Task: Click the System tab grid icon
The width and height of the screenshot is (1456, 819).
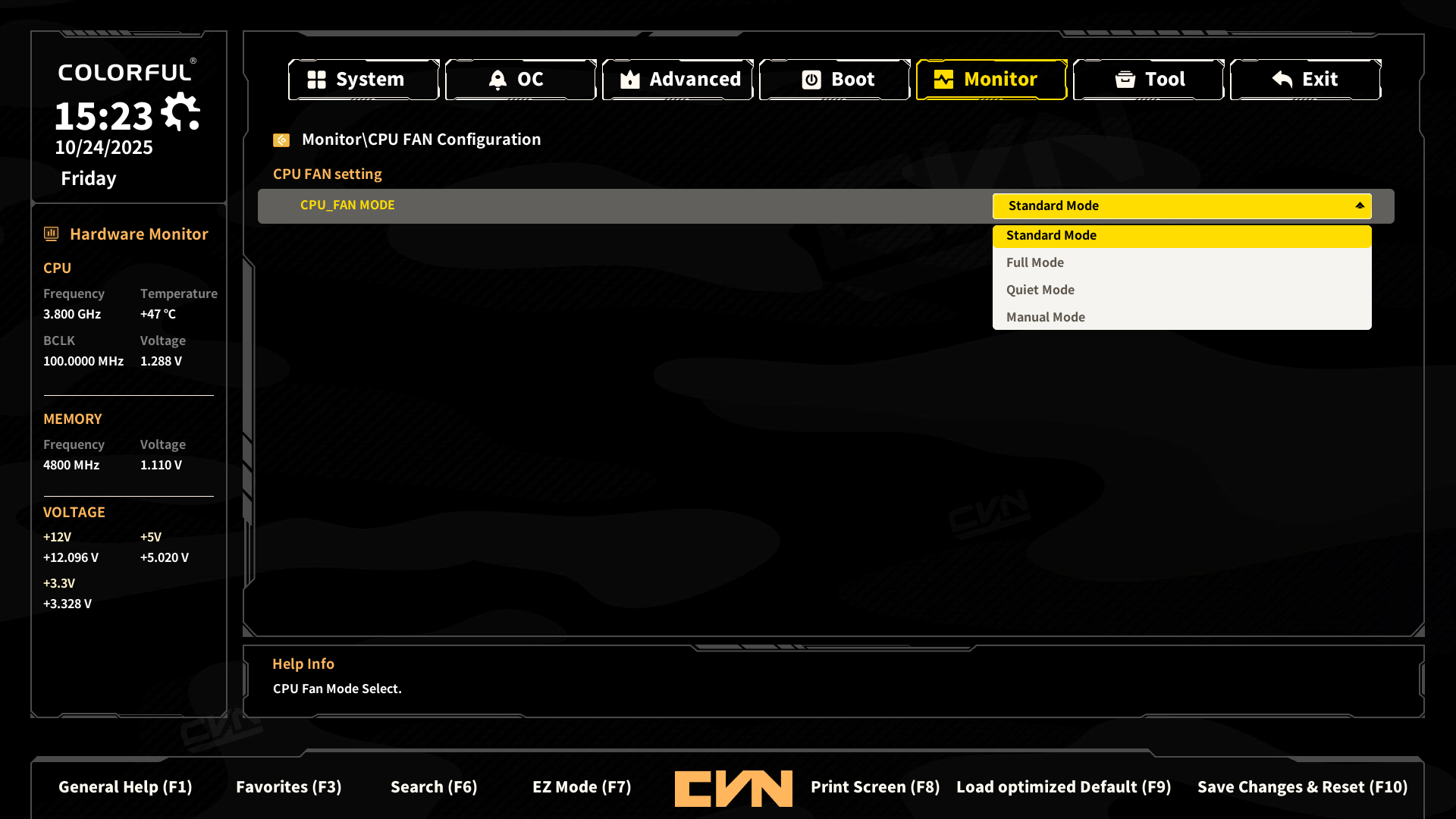Action: coord(316,80)
